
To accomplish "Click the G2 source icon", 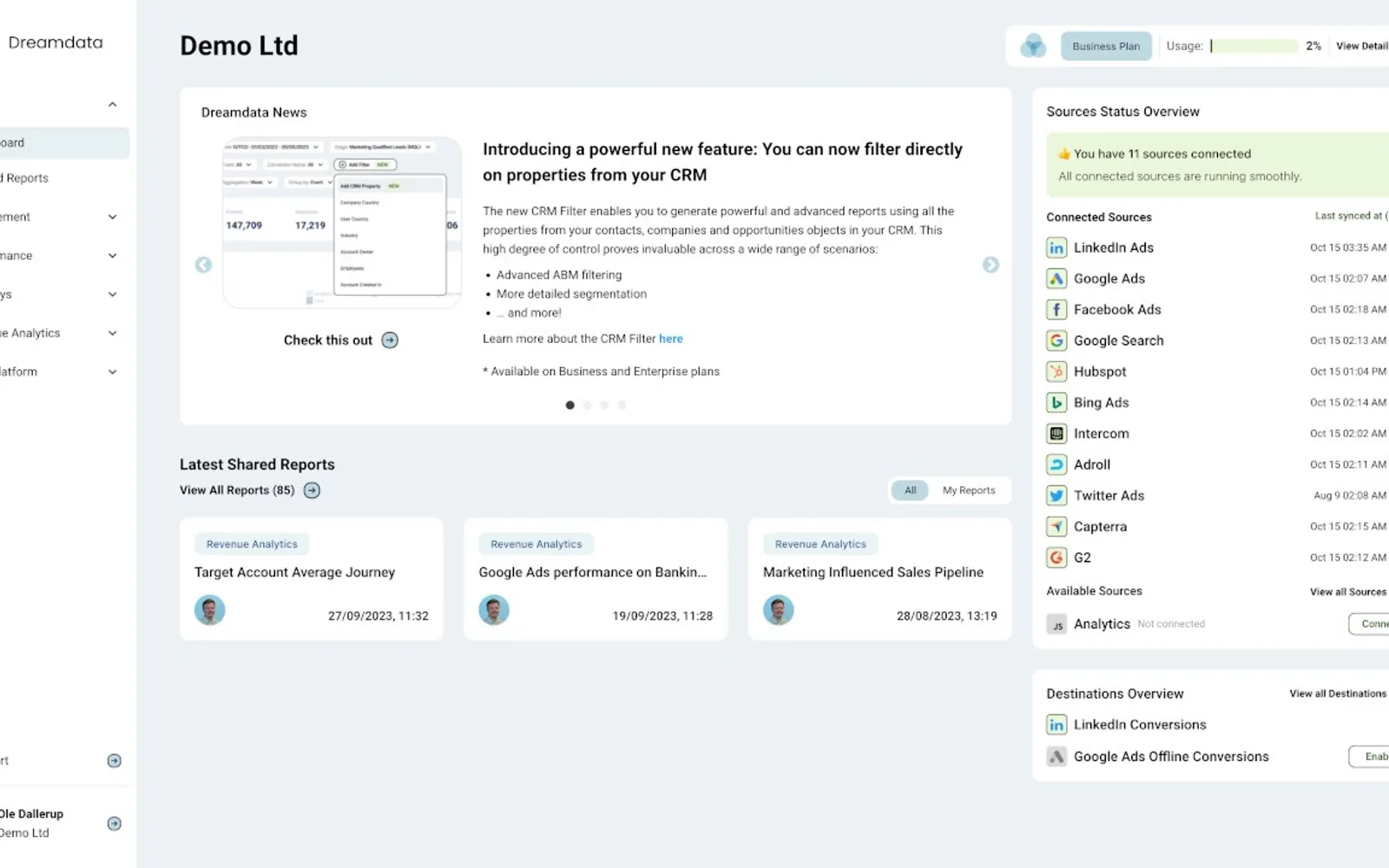I will (1057, 557).
